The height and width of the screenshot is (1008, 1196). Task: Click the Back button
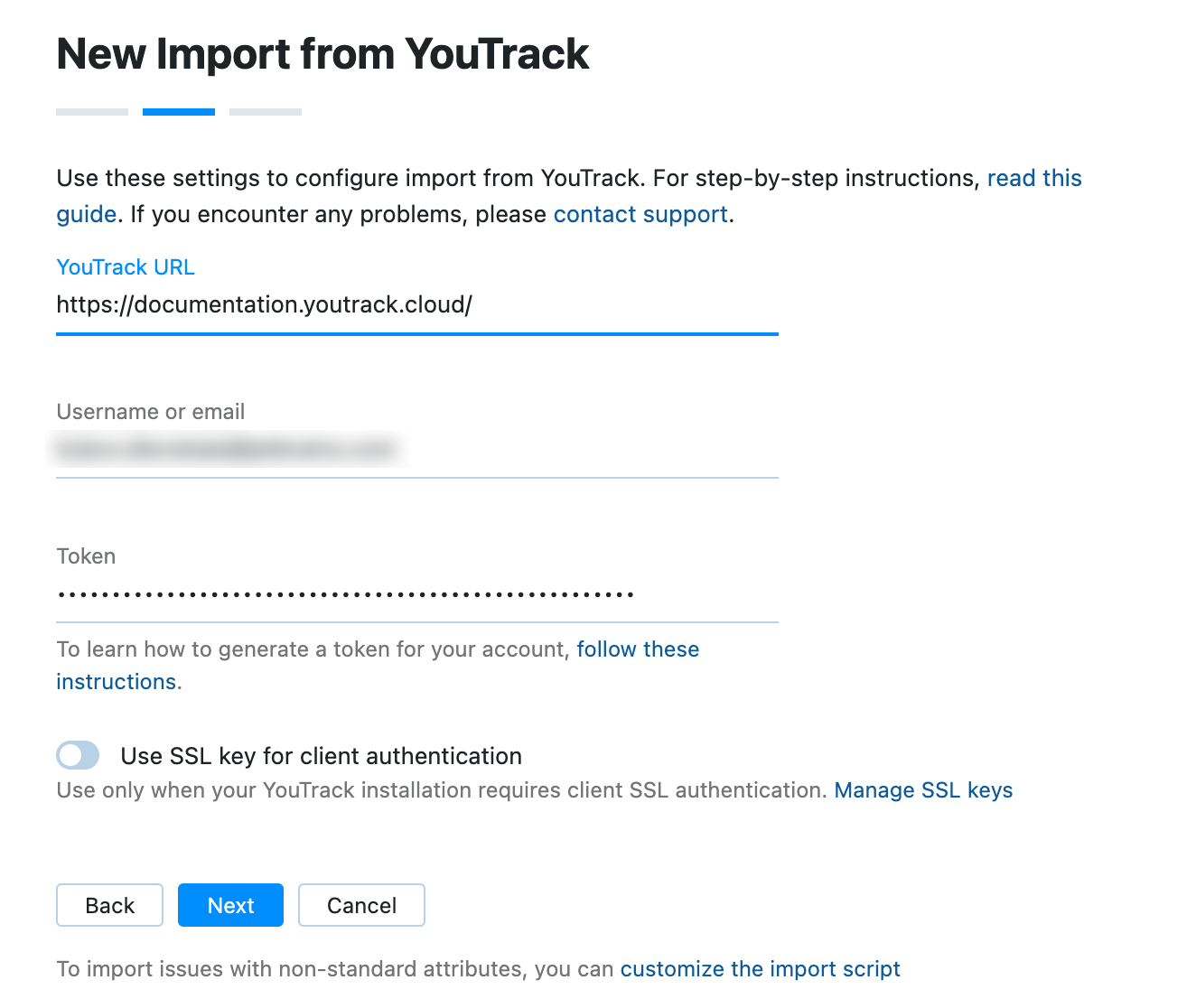[109, 905]
